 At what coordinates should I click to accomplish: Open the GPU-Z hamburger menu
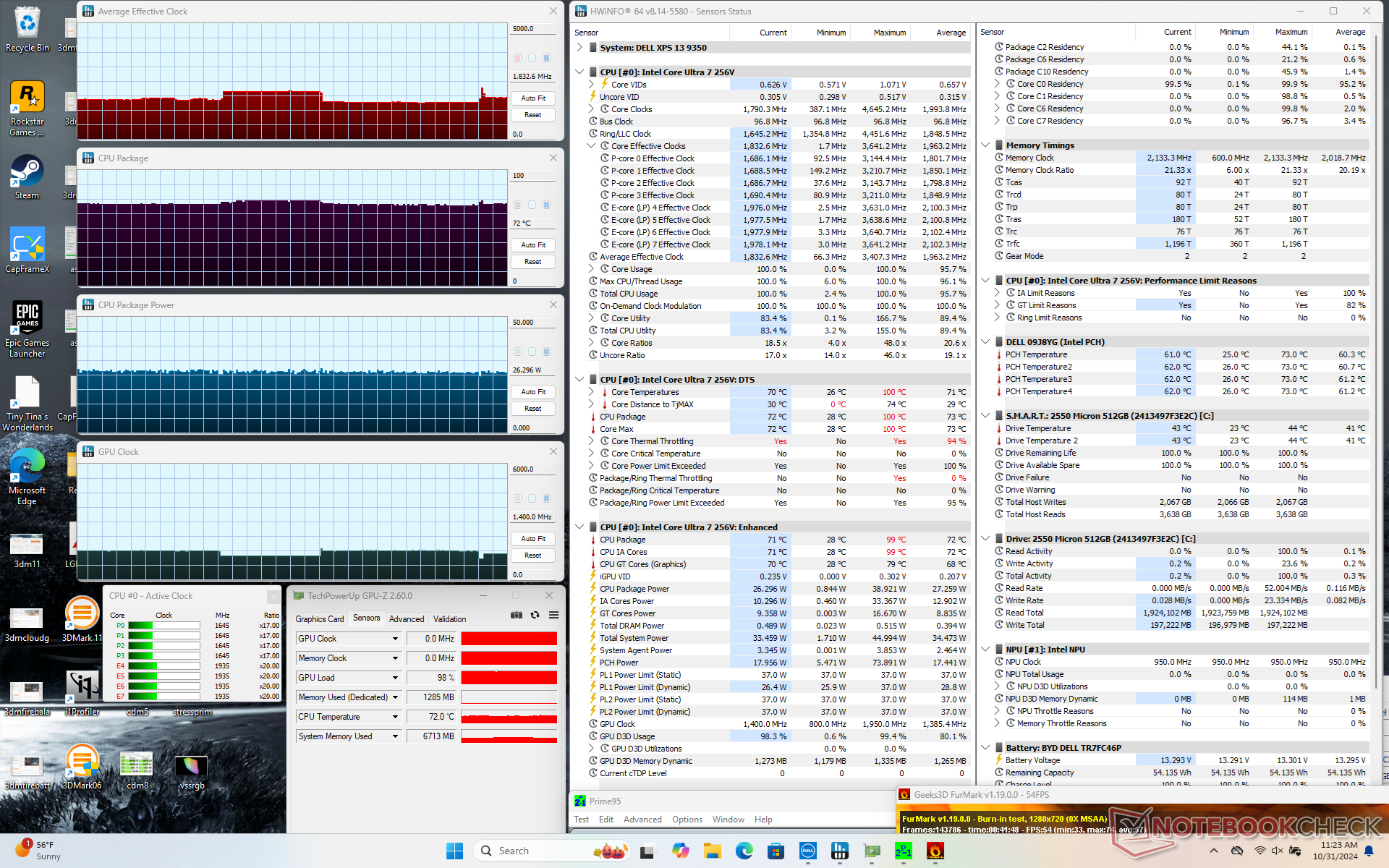(553, 615)
